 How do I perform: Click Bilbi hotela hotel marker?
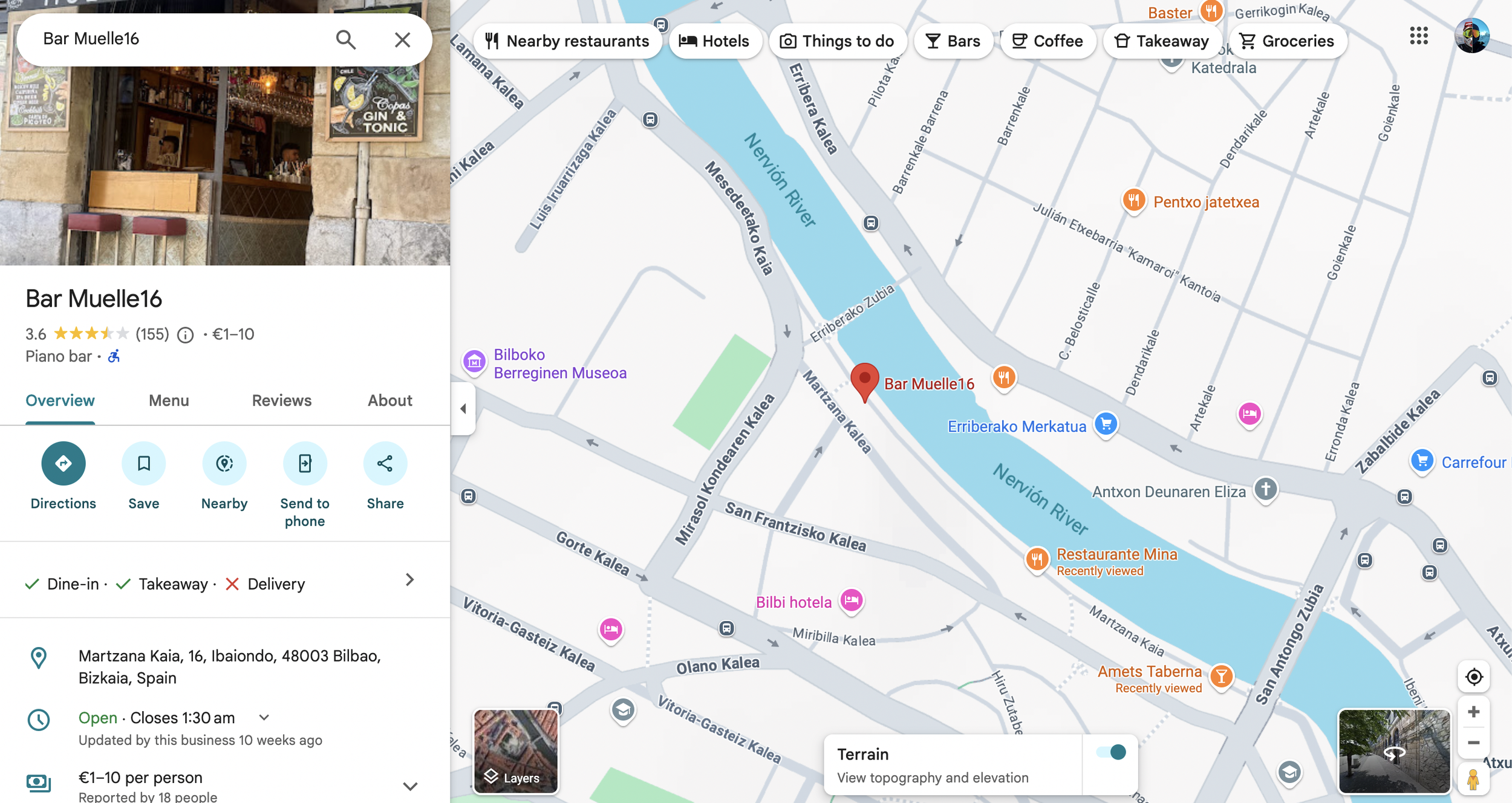pyautogui.click(x=852, y=601)
